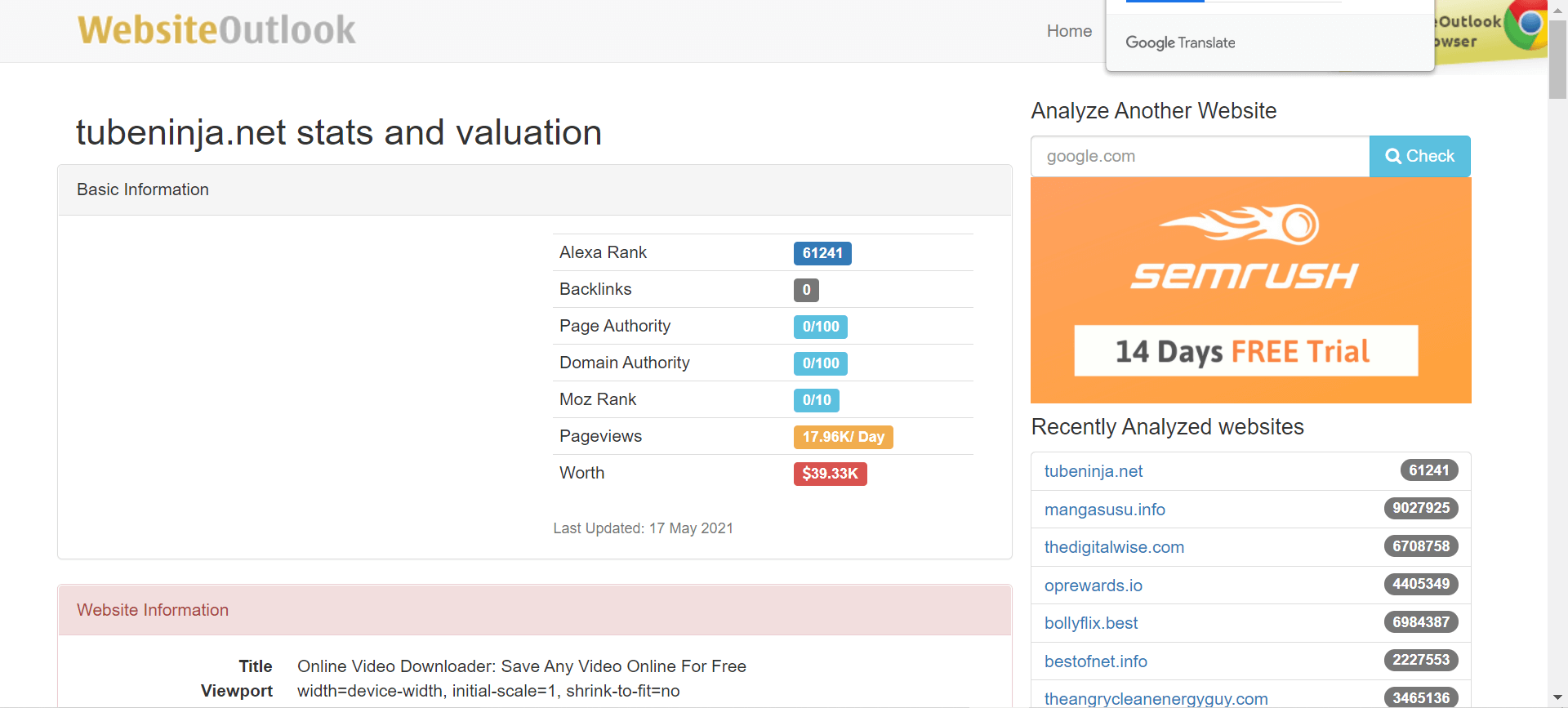Click the 6708758 rank badge
The width and height of the screenshot is (1568, 708).
pos(1421,546)
